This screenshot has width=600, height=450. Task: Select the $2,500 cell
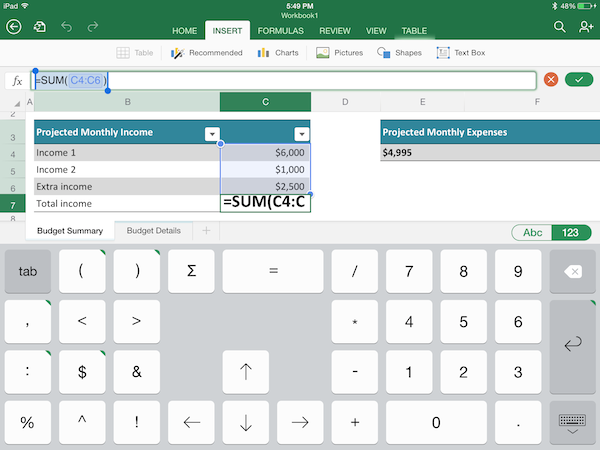pyautogui.click(x=265, y=186)
